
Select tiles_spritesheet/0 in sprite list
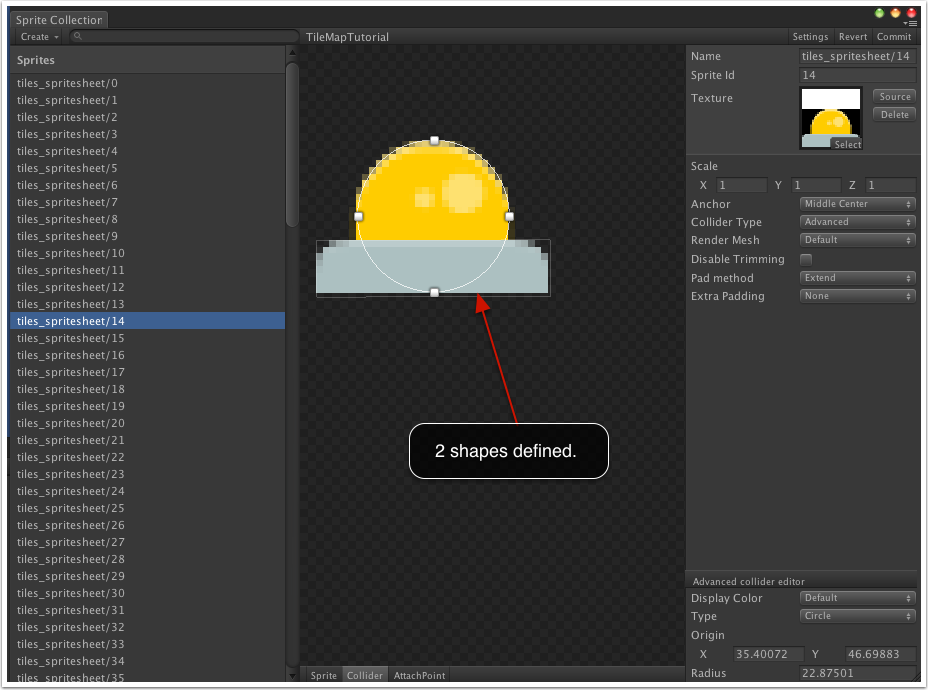pos(147,83)
